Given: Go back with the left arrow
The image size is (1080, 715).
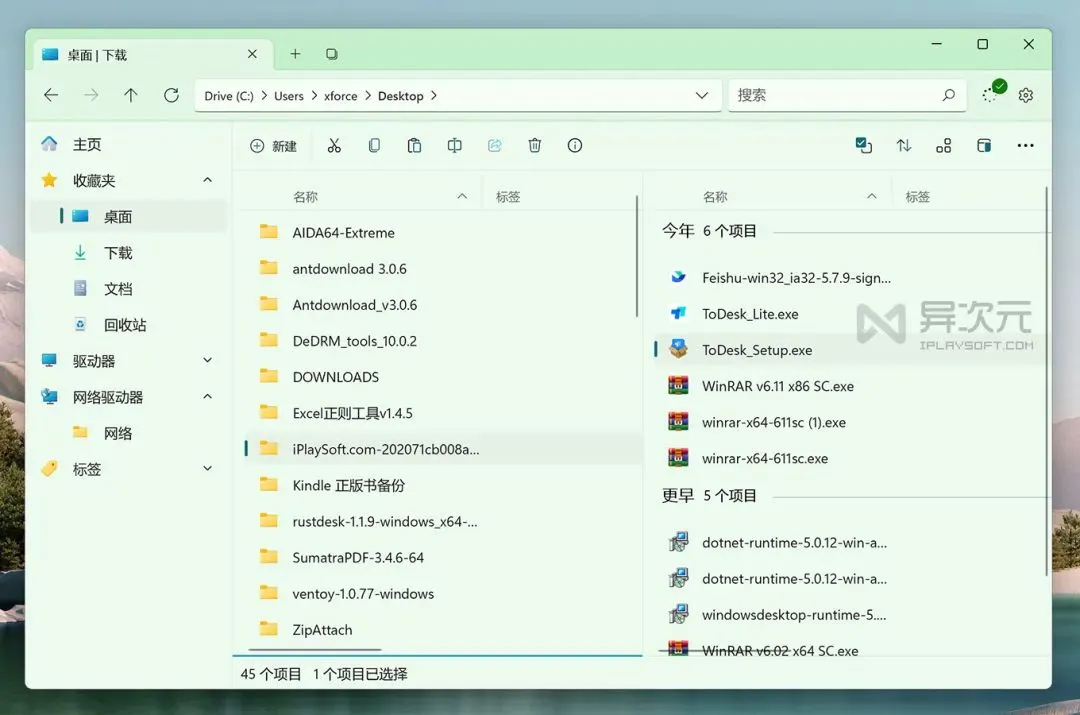Looking at the screenshot, I should click(x=51, y=95).
